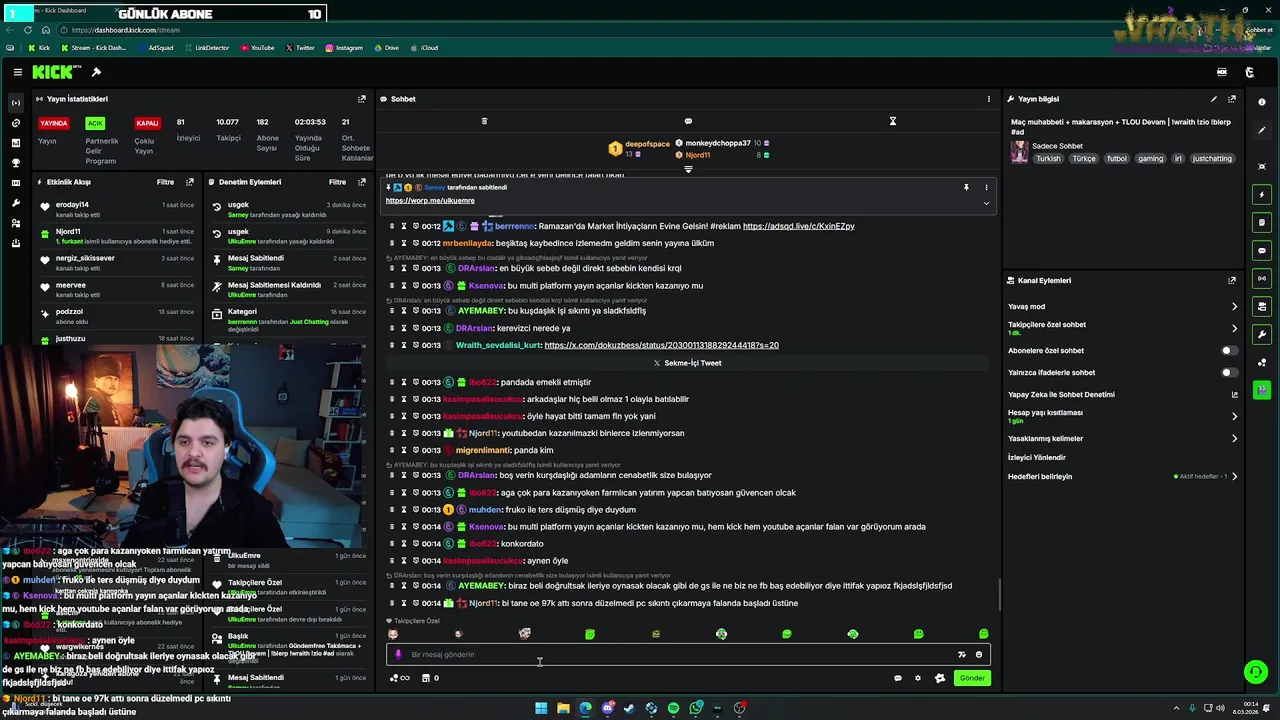This screenshot has height=720, width=1280.
Task: Expand Hesap yaşı kısıtlaması settings
Action: [1234, 416]
